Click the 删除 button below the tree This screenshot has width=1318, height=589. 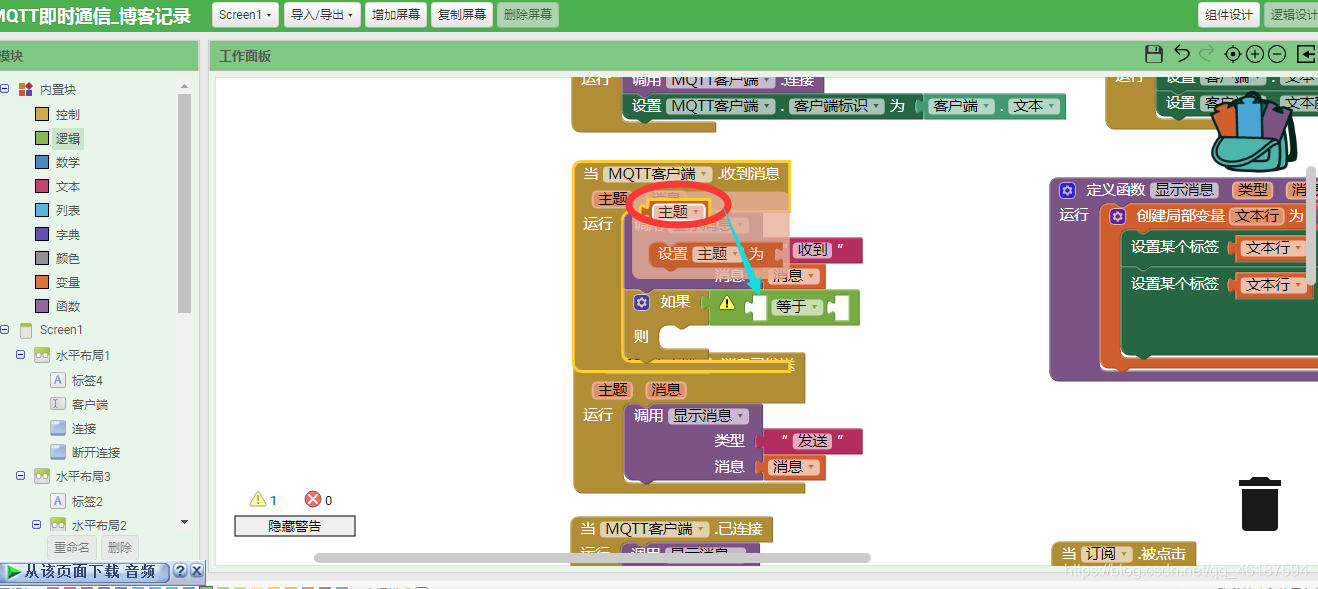120,547
